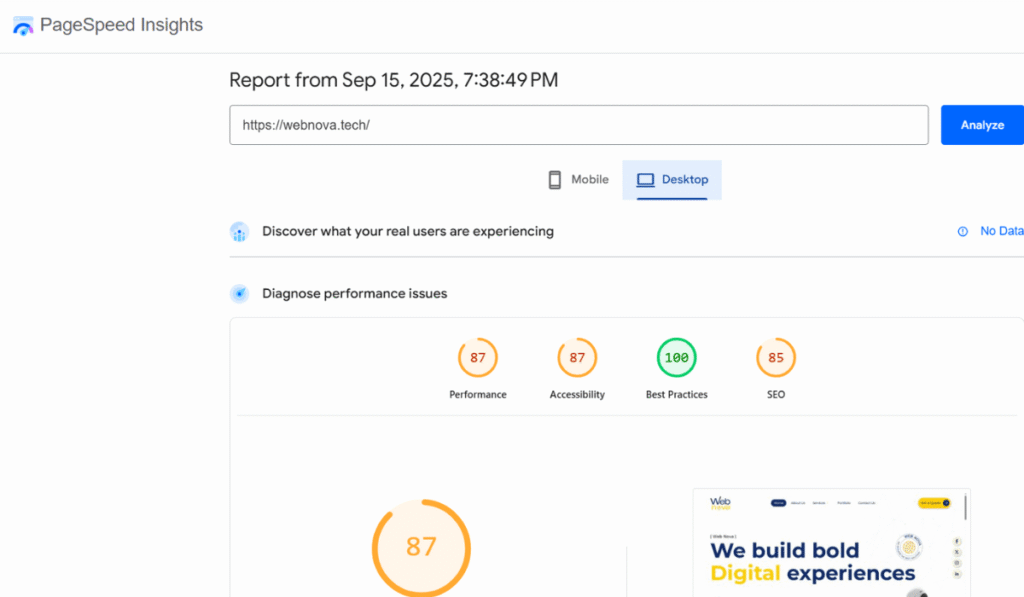The height and width of the screenshot is (597, 1024).
Task: Click the large orange 87 performance gauge
Action: tap(421, 547)
